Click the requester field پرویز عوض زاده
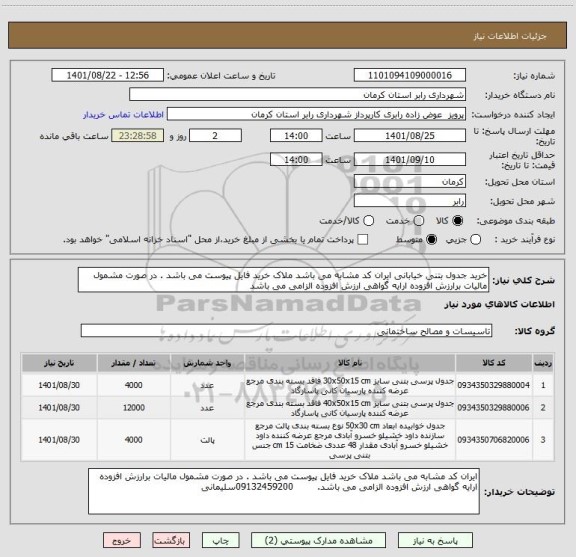This screenshot has height=557, width=576. [x=316, y=114]
